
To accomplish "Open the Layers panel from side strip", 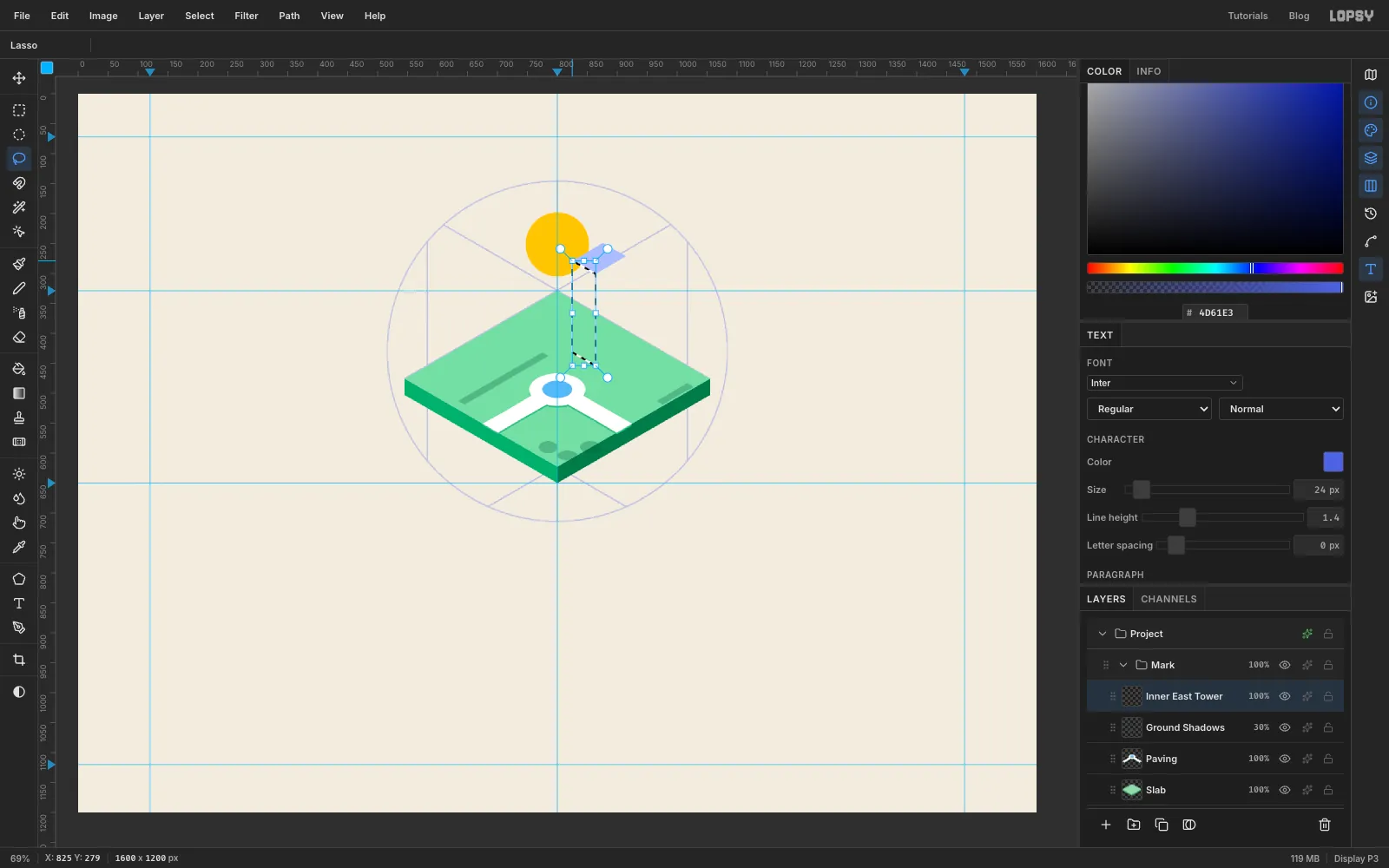I will pyautogui.click(x=1371, y=158).
